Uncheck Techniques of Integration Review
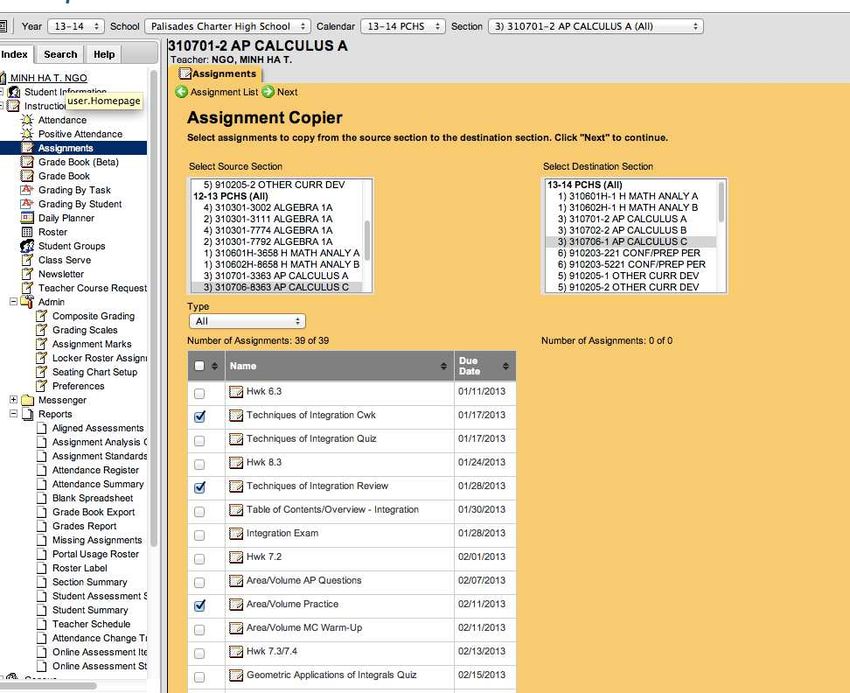This screenshot has width=850, height=693. (199, 487)
